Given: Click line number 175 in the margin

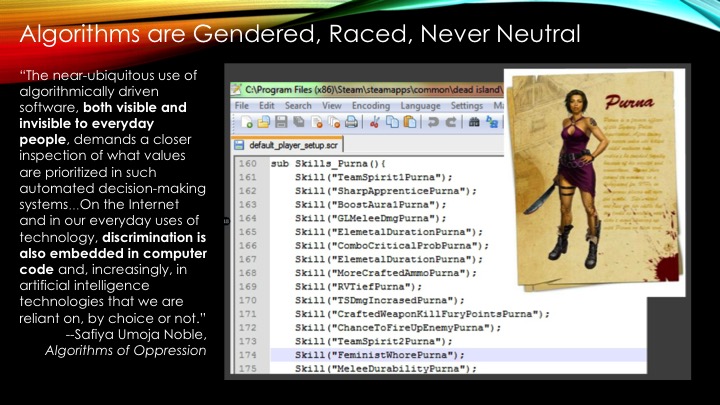Looking at the screenshot, I should click(x=248, y=369).
